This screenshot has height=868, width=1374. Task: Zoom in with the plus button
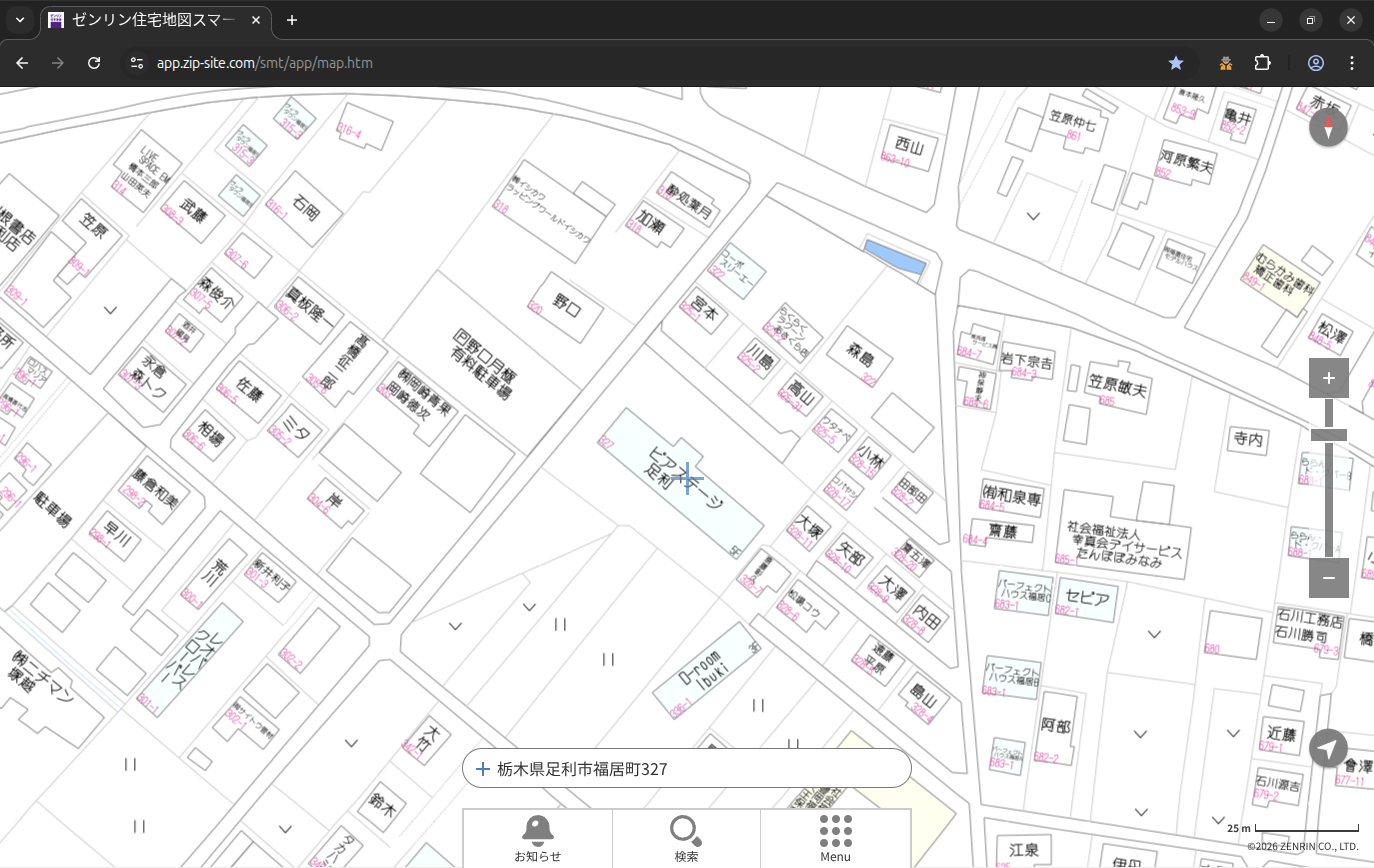(x=1328, y=378)
